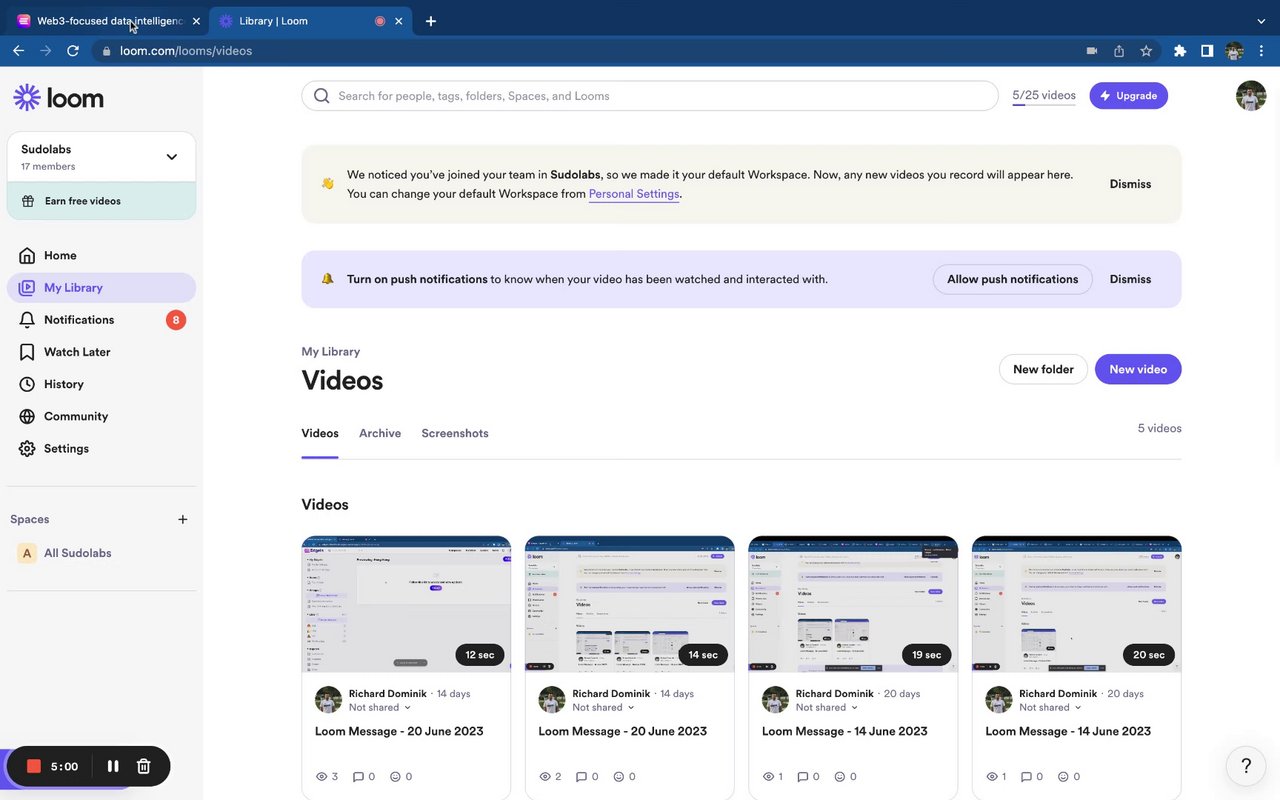The height and width of the screenshot is (800, 1280).
Task: Select the Watch Later bookmark icon
Action: pyautogui.click(x=27, y=352)
